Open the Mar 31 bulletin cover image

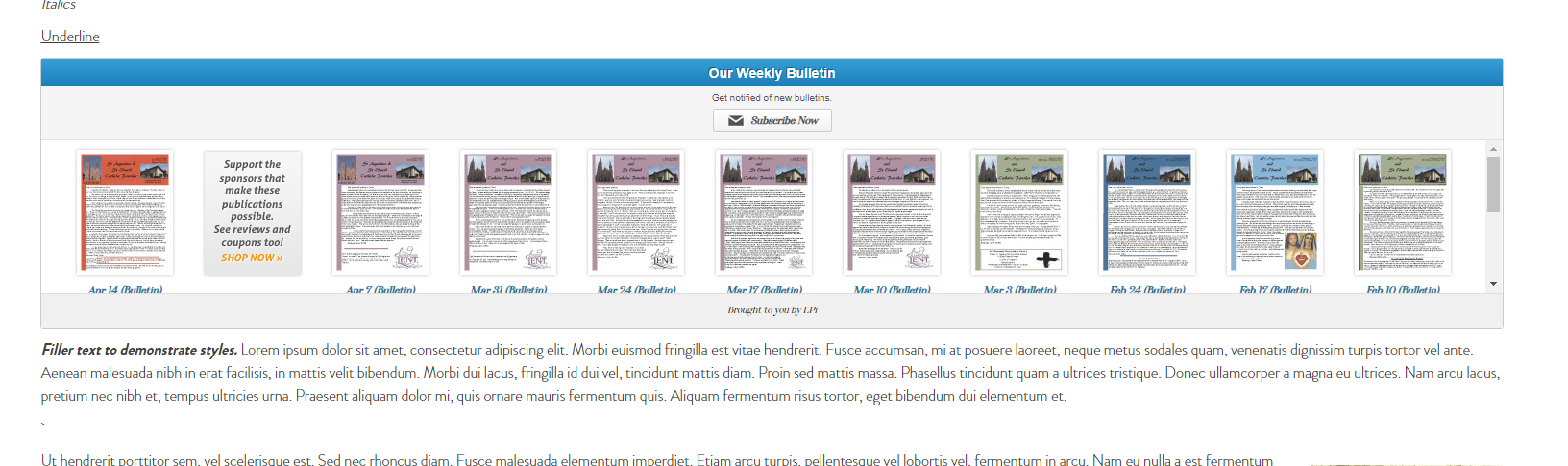pos(508,212)
